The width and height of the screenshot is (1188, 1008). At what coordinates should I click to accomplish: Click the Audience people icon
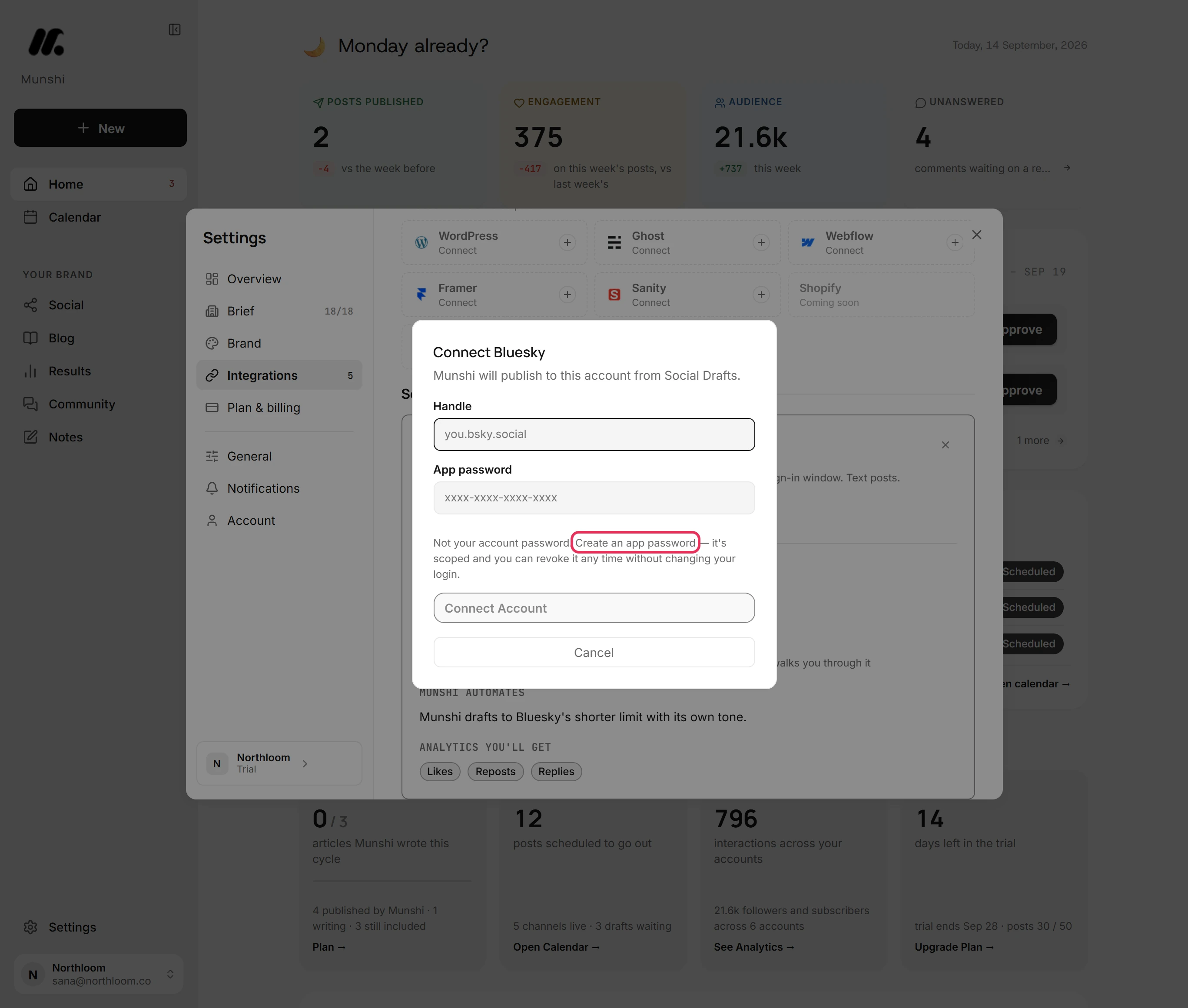coord(720,103)
